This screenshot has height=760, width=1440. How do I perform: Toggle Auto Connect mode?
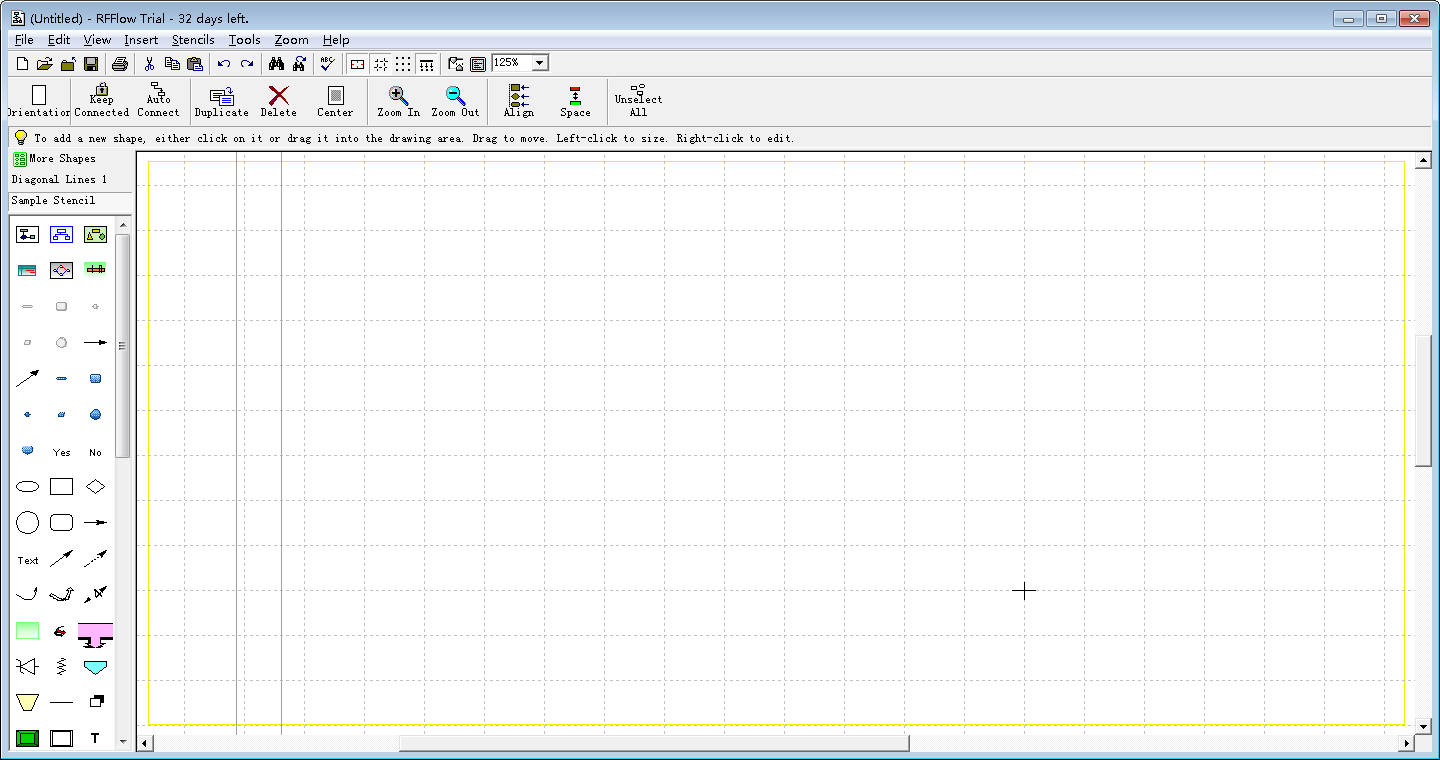point(158,101)
